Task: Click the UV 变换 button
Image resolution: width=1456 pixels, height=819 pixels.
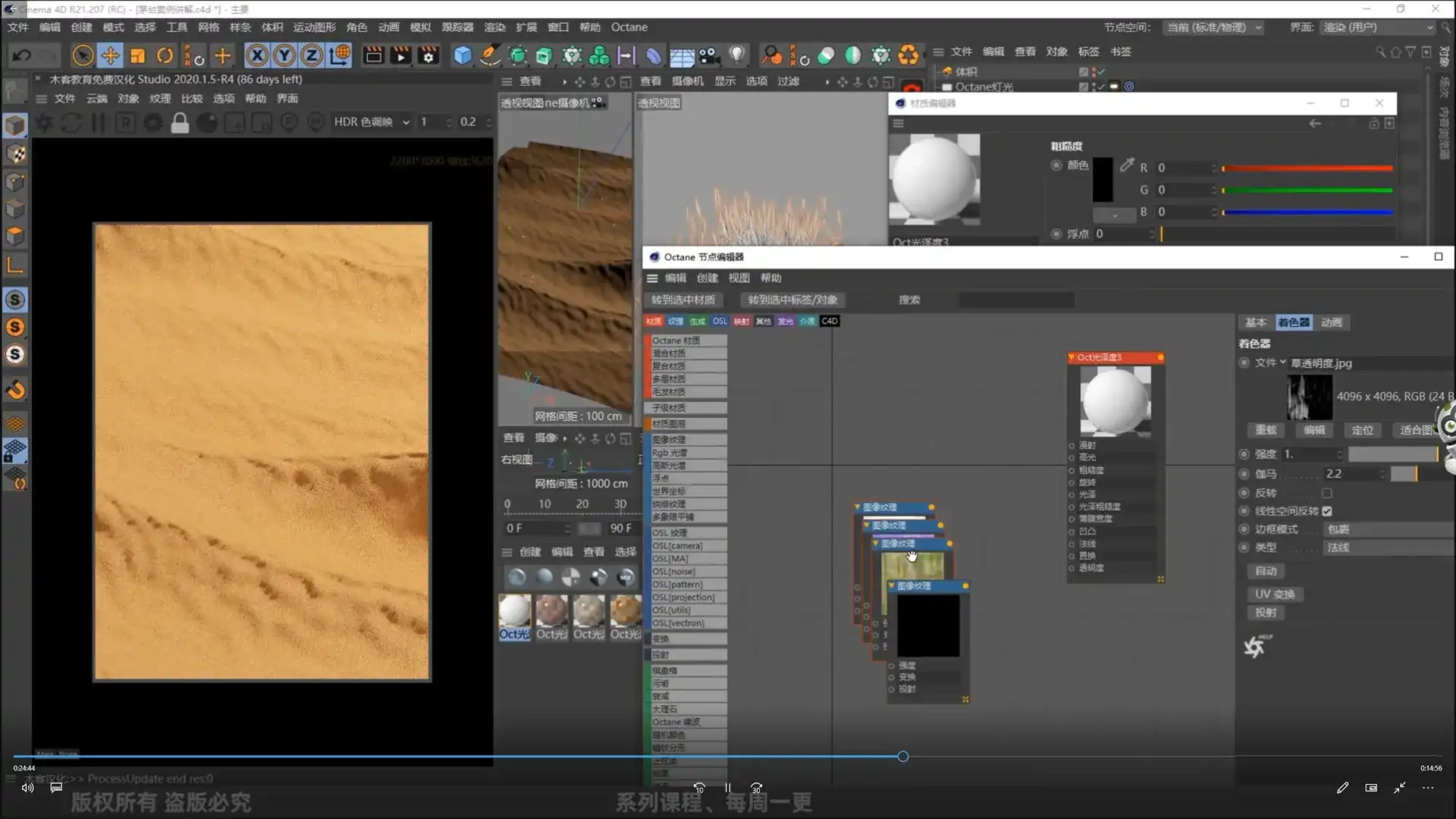Action: click(x=1274, y=594)
